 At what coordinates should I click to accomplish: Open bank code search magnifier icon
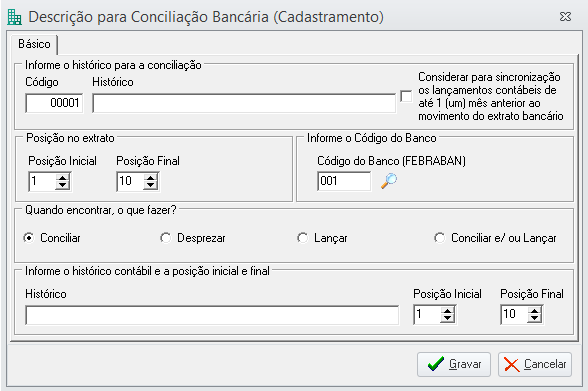pos(389,181)
